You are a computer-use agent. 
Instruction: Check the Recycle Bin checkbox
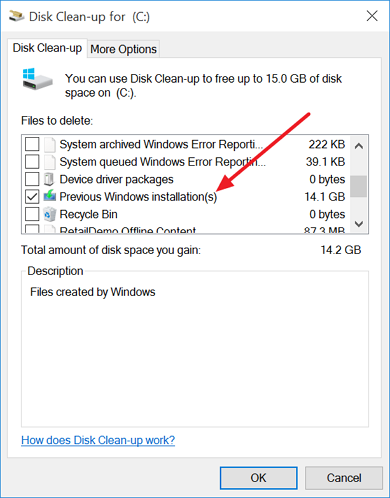pyautogui.click(x=32, y=214)
